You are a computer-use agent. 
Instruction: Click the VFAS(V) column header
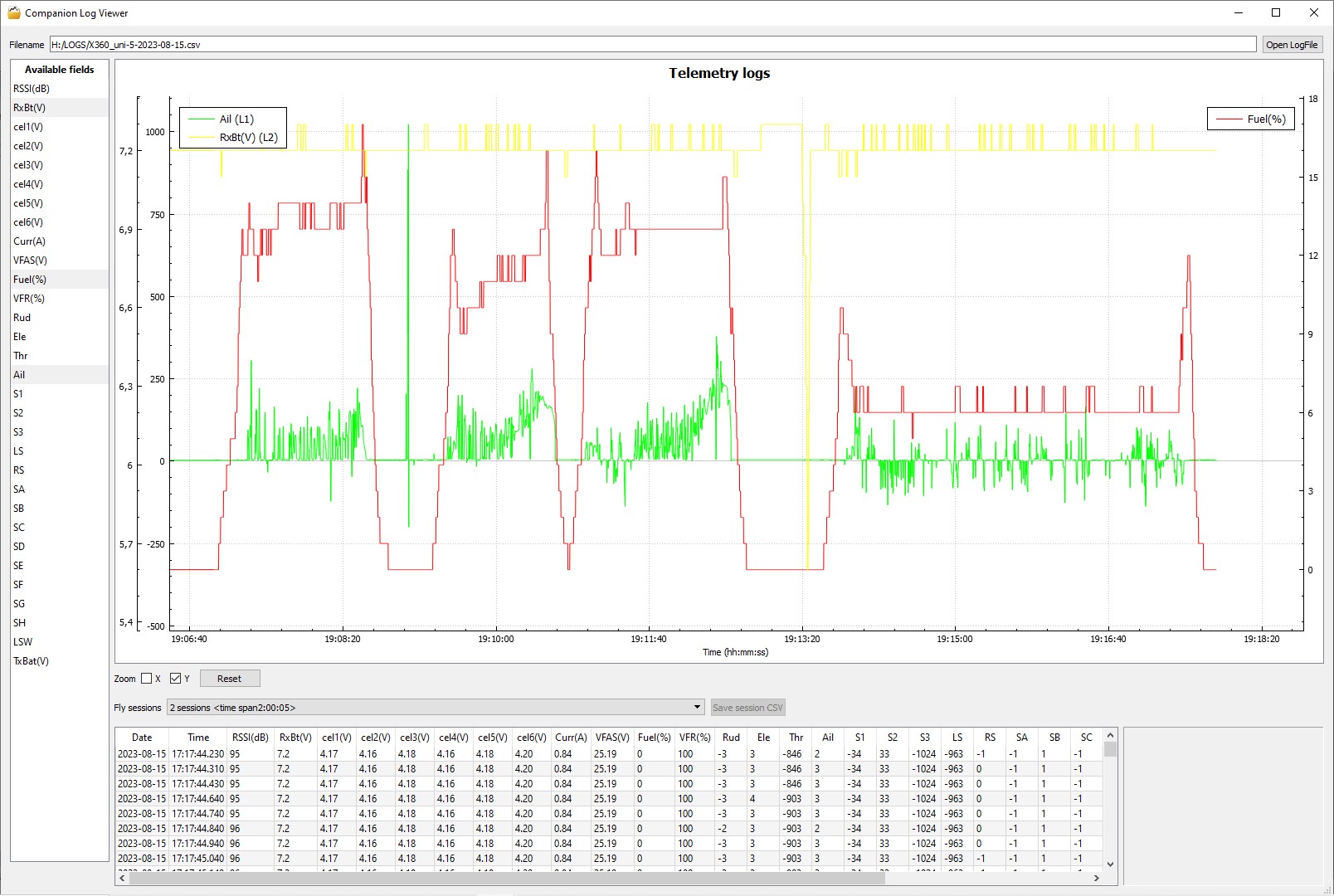pos(611,737)
